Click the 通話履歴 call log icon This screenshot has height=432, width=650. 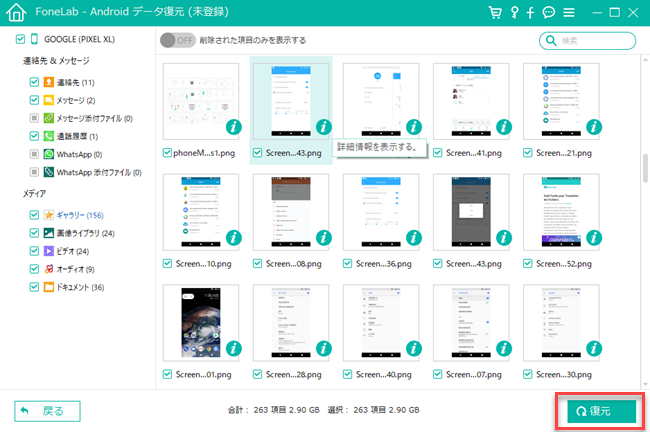(x=49, y=136)
